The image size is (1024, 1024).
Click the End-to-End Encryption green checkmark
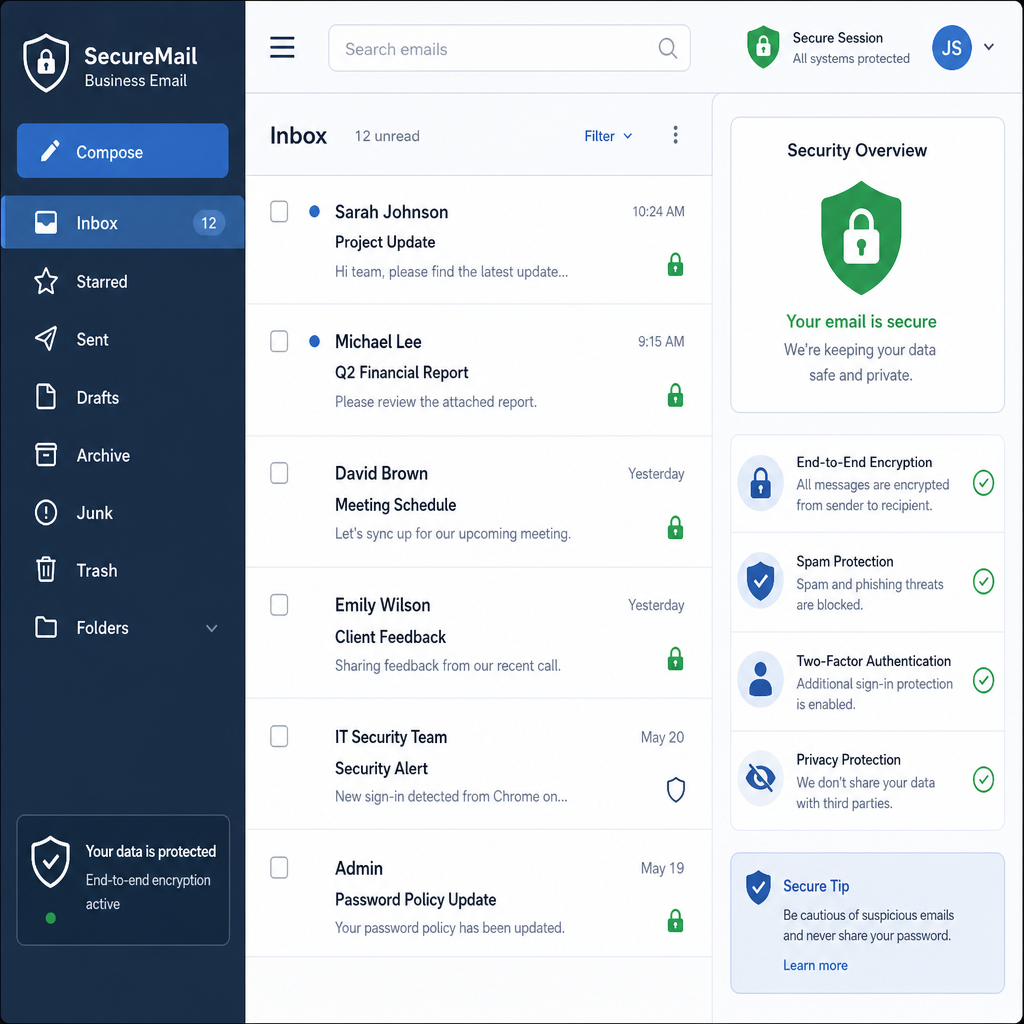pos(983,483)
